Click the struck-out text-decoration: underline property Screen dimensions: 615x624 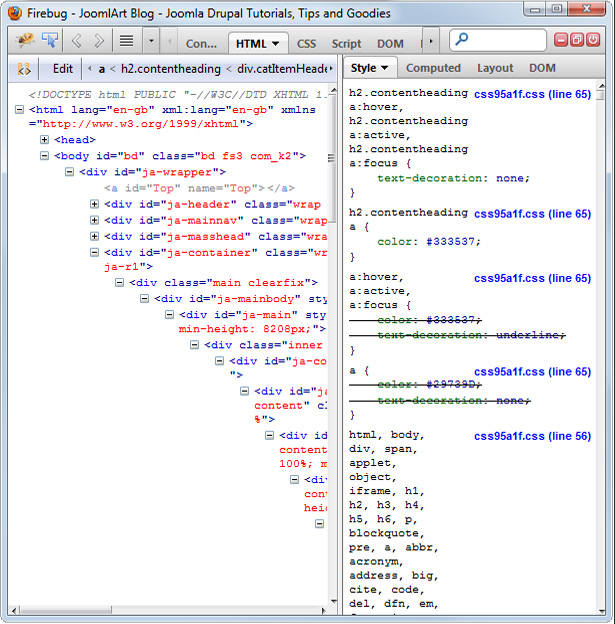471,335
